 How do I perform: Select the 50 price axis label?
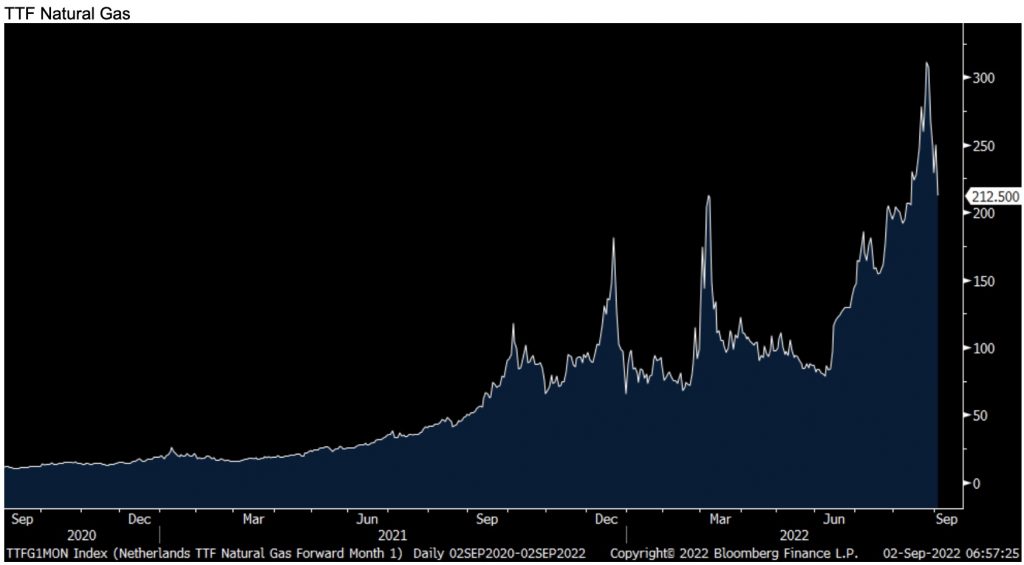point(981,416)
